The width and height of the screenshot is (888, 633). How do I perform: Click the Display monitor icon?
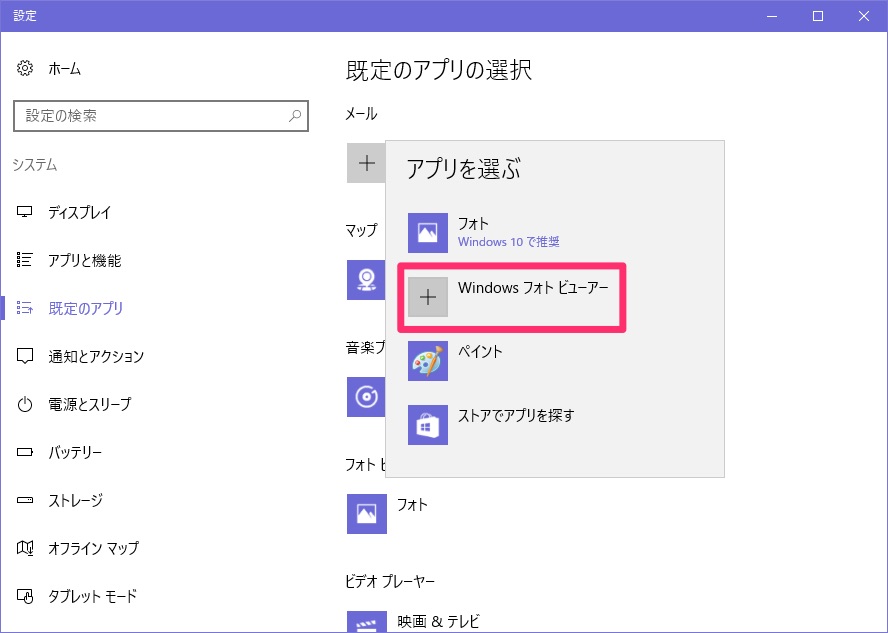[24, 212]
